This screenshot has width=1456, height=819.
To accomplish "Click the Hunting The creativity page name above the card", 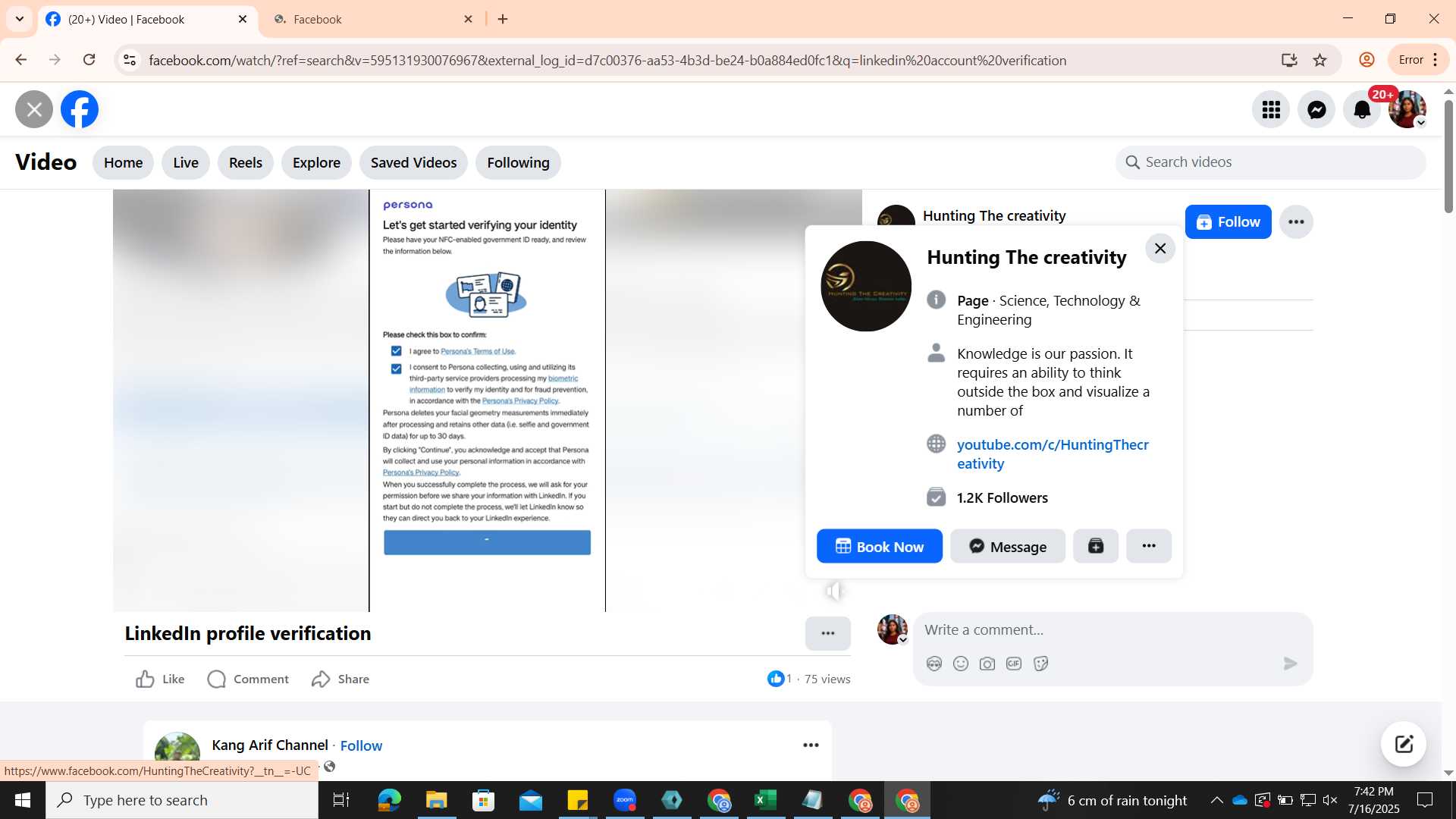I will coord(994,215).
